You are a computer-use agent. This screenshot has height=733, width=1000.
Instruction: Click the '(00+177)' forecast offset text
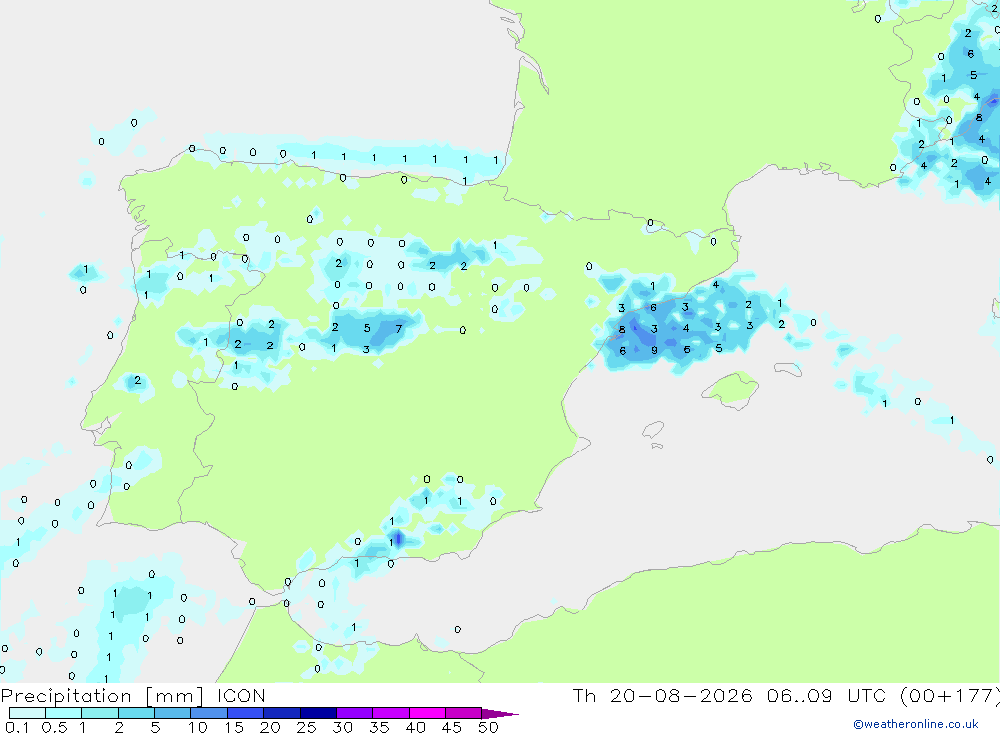(950, 696)
